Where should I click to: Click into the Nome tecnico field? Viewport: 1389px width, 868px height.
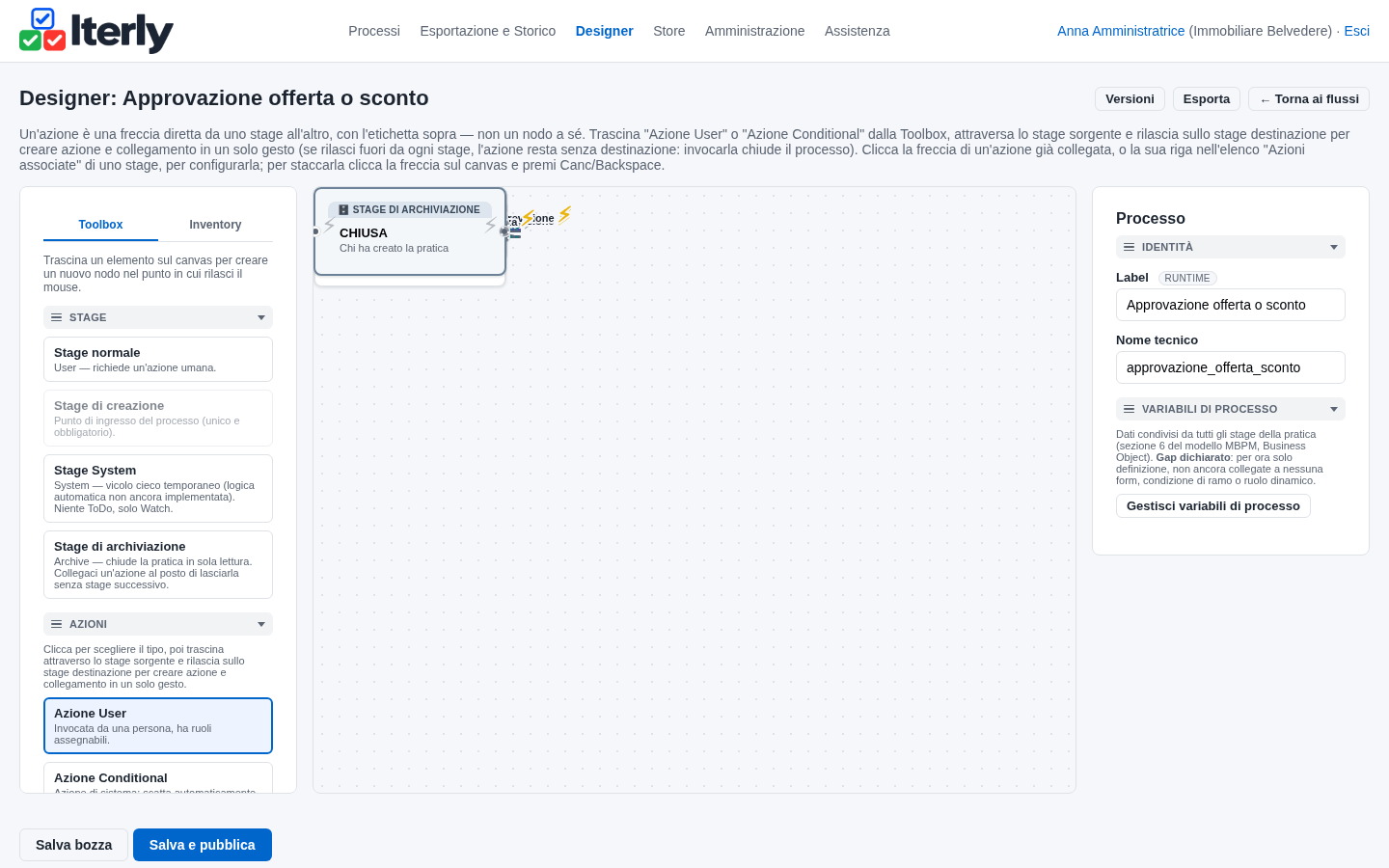point(1231,367)
